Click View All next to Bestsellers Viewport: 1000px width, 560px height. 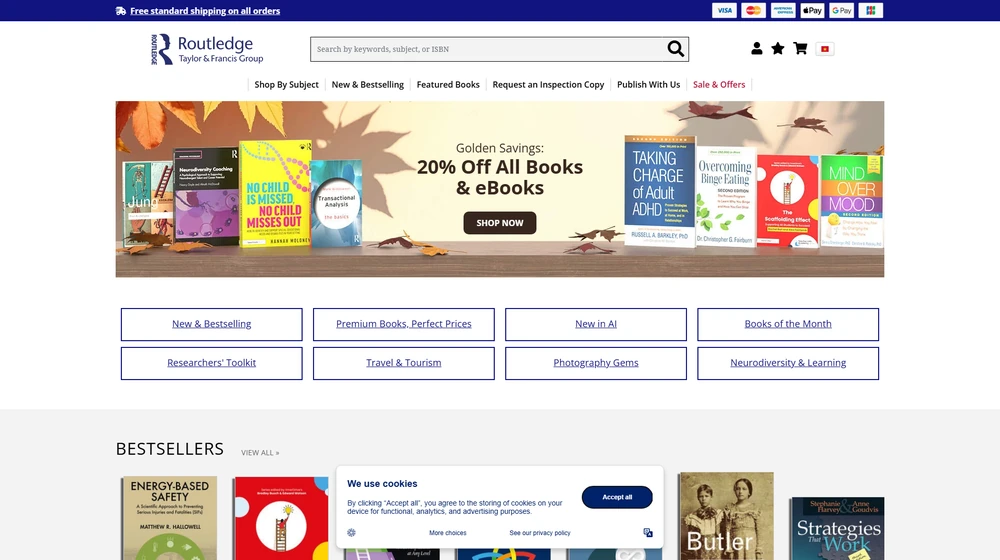coord(260,453)
